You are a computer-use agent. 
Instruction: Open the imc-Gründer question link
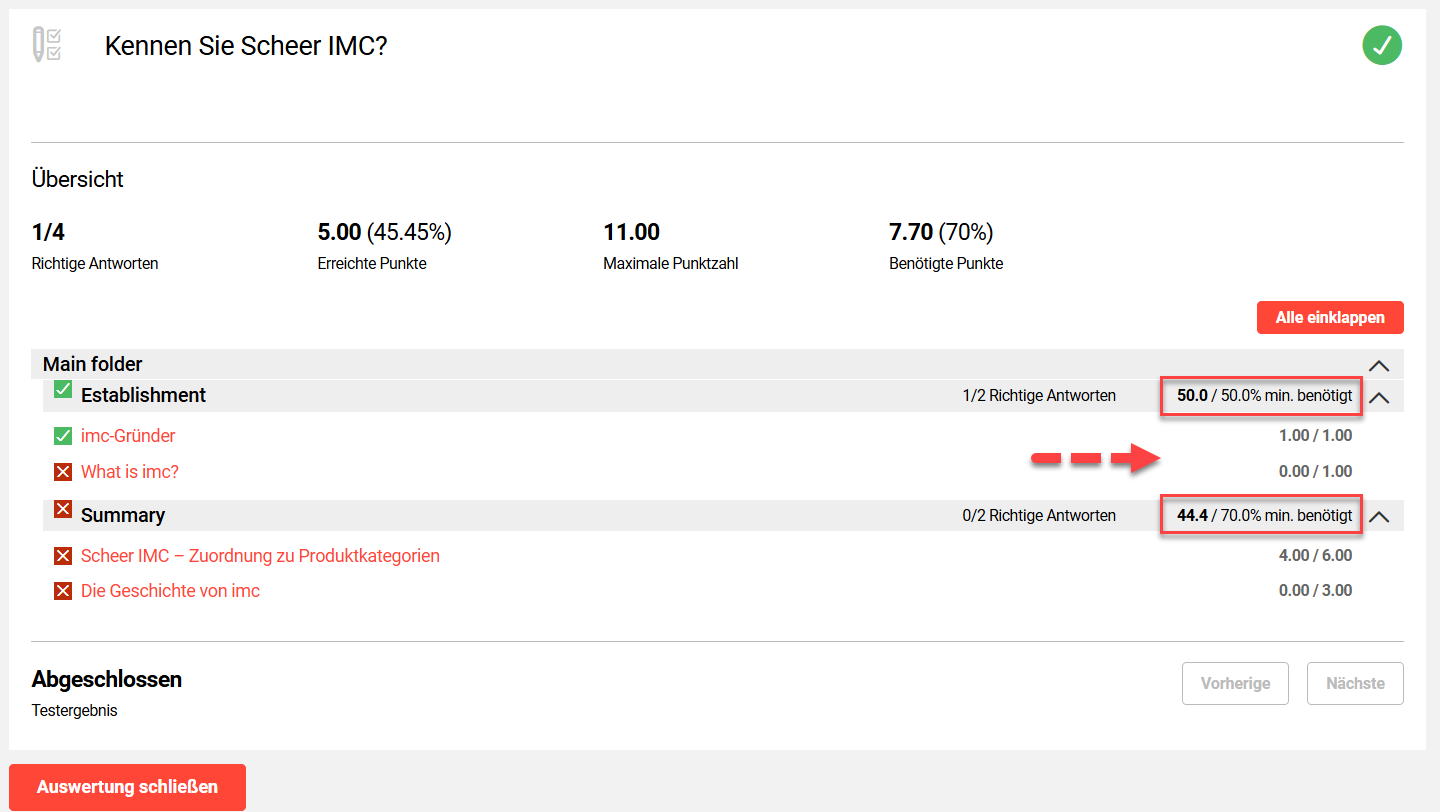(128, 436)
